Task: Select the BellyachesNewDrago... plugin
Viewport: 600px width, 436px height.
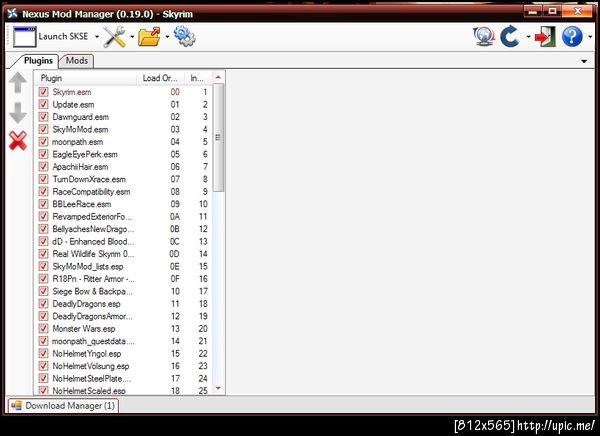Action: pos(123,229)
